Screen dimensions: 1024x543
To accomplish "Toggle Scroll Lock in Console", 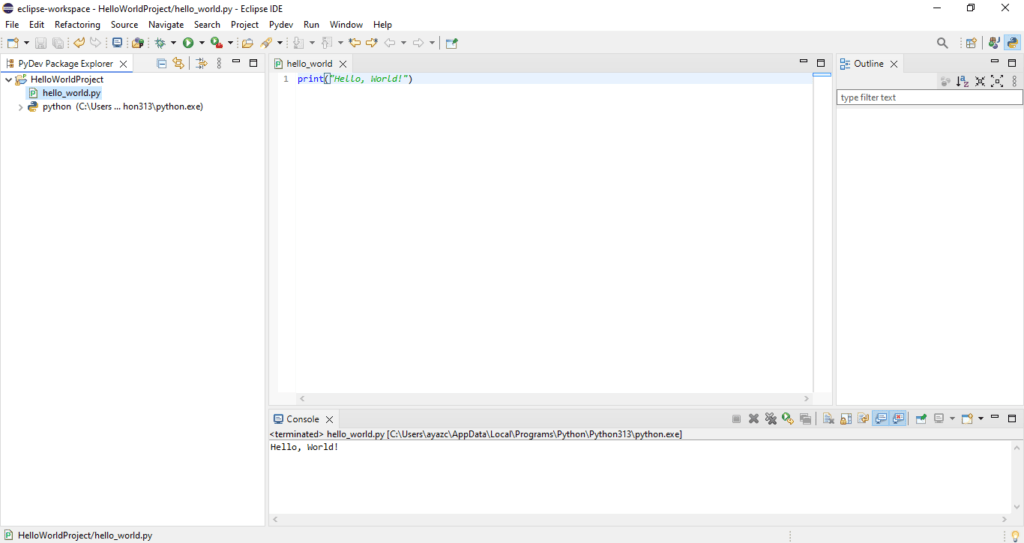I will tap(846, 419).
